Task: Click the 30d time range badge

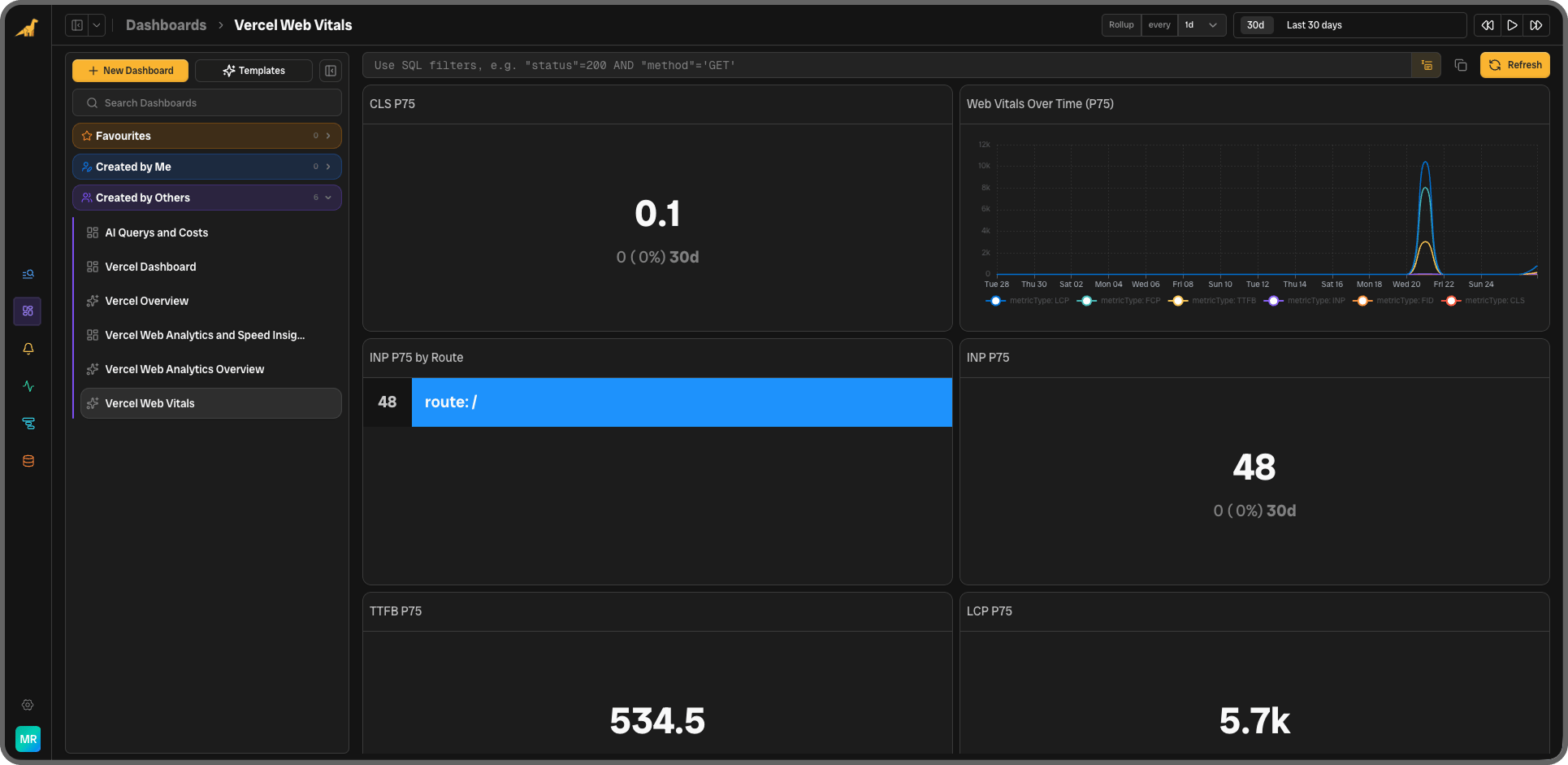Action: click(x=1255, y=25)
